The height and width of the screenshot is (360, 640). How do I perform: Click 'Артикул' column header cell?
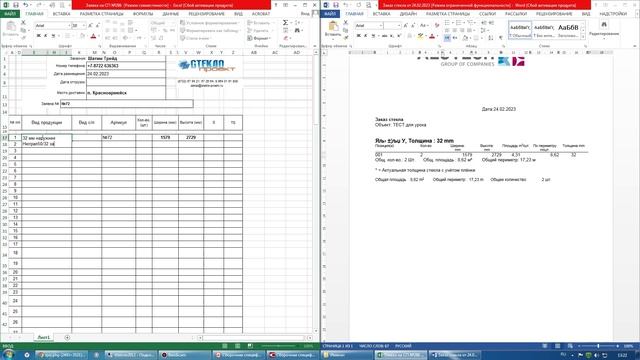click(118, 122)
